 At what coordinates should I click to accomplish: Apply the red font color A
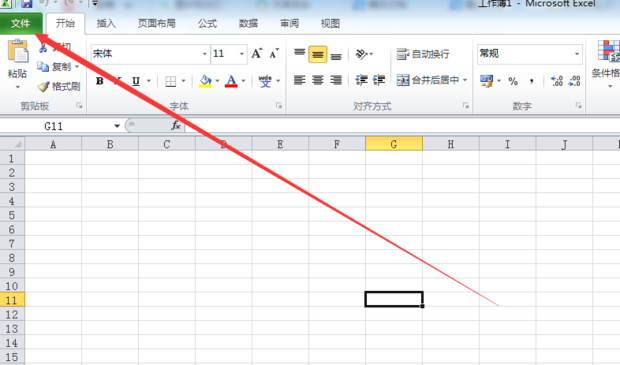[x=231, y=81]
